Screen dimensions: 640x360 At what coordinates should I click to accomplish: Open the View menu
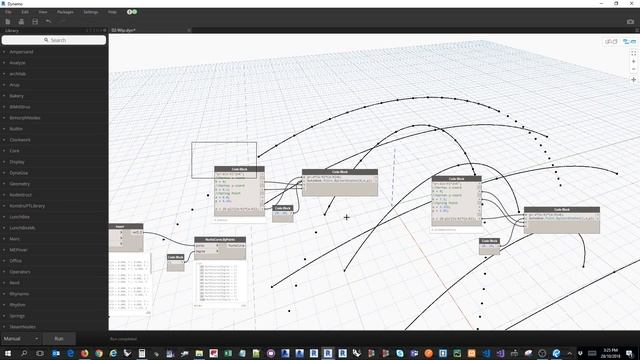43,12
